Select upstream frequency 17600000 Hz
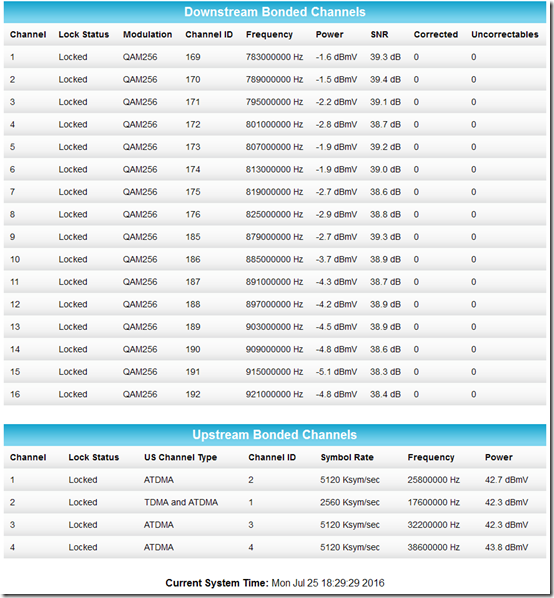 (x=434, y=503)
